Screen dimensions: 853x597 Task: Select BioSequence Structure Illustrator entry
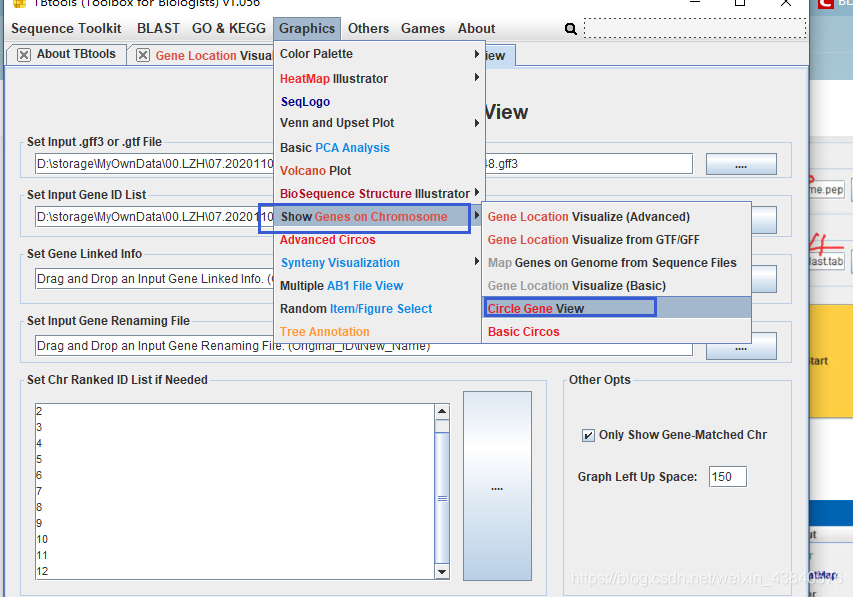pyautogui.click(x=379, y=193)
